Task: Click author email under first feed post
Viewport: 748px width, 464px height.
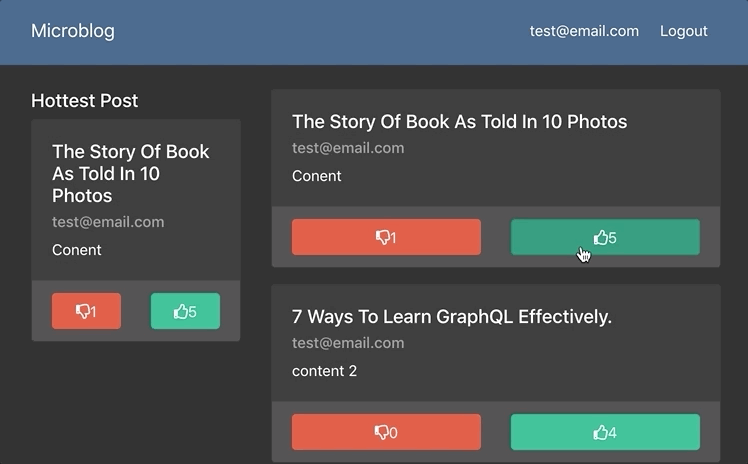Action: pos(348,148)
